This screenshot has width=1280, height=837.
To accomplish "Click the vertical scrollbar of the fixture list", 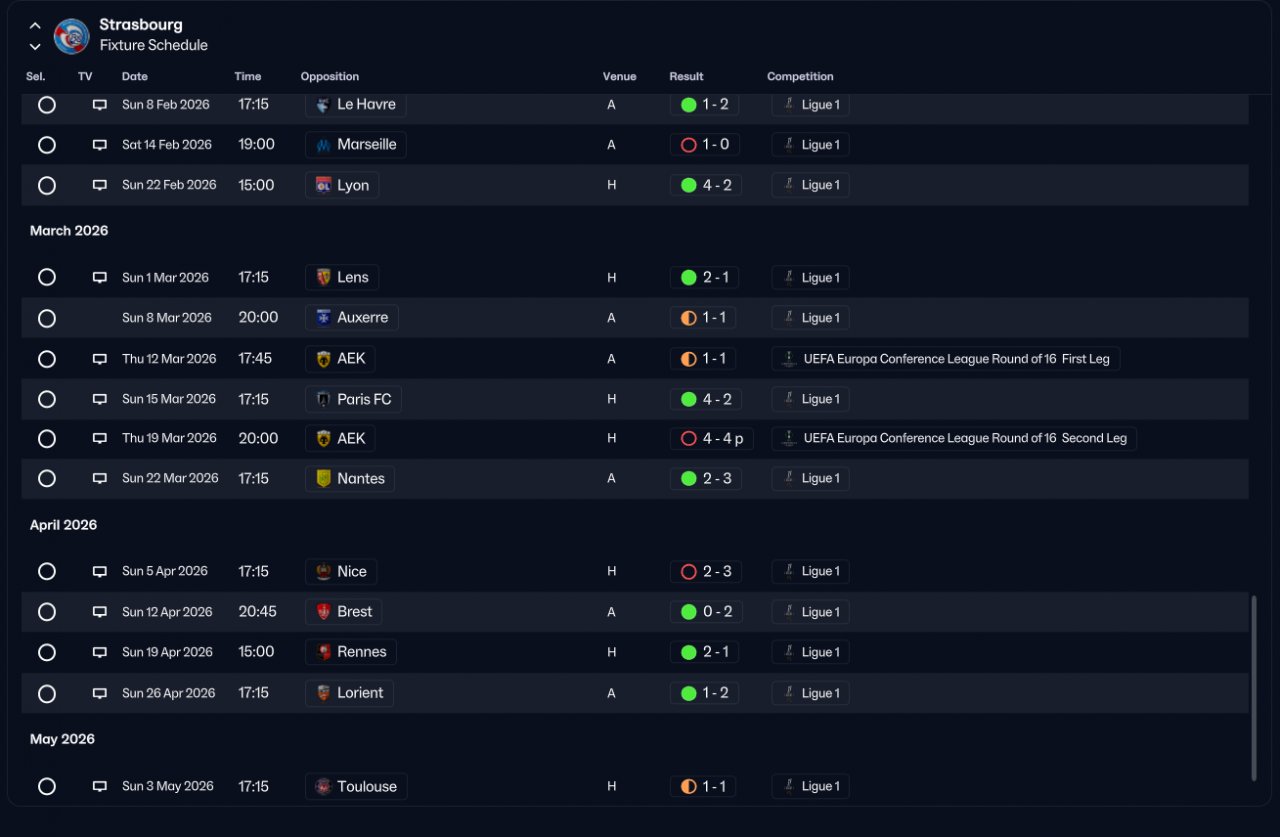I will (1254, 689).
